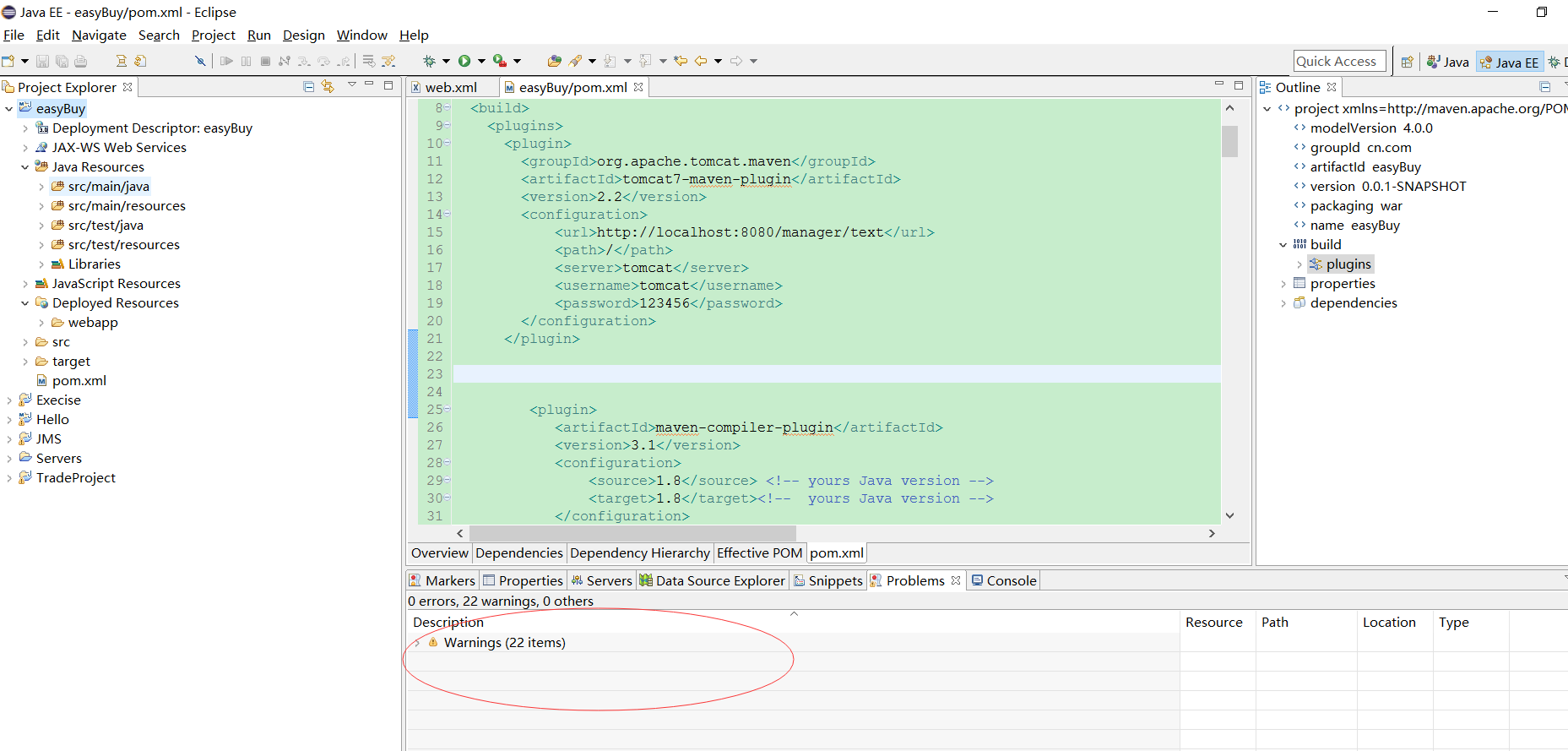The height and width of the screenshot is (751, 1568).
Task: Expand the dependencies node in Outline
Action: [x=1283, y=303]
